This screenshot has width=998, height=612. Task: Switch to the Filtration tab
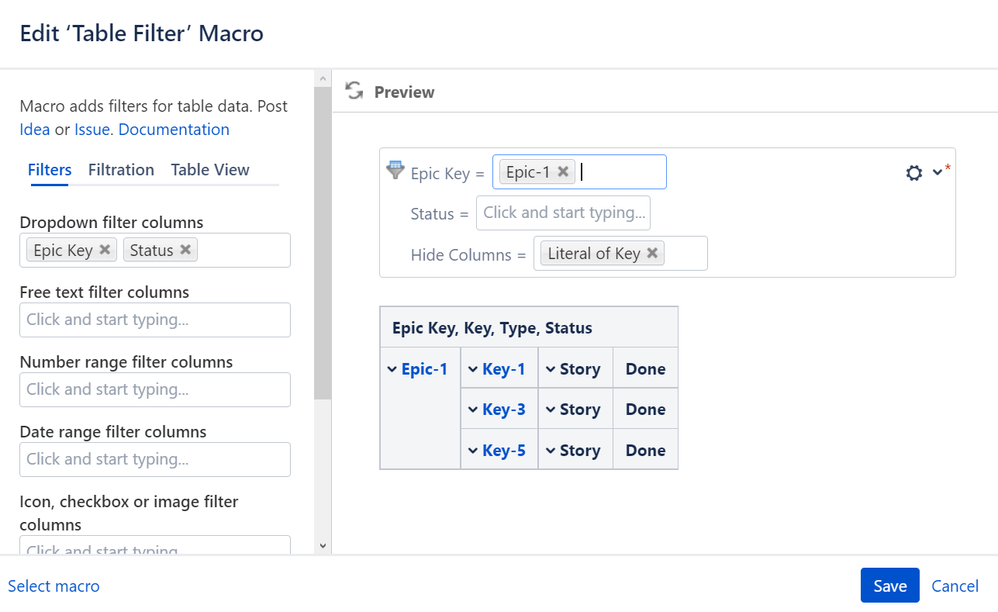tap(121, 170)
